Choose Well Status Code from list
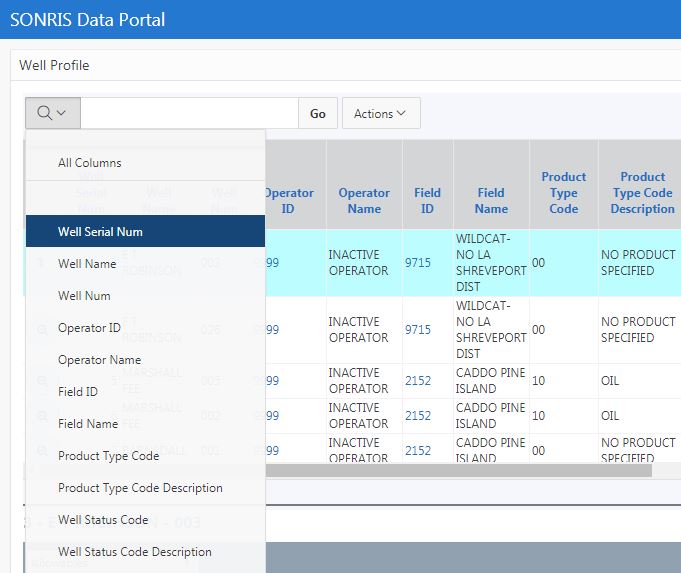Image resolution: width=681 pixels, height=573 pixels. [x=103, y=520]
